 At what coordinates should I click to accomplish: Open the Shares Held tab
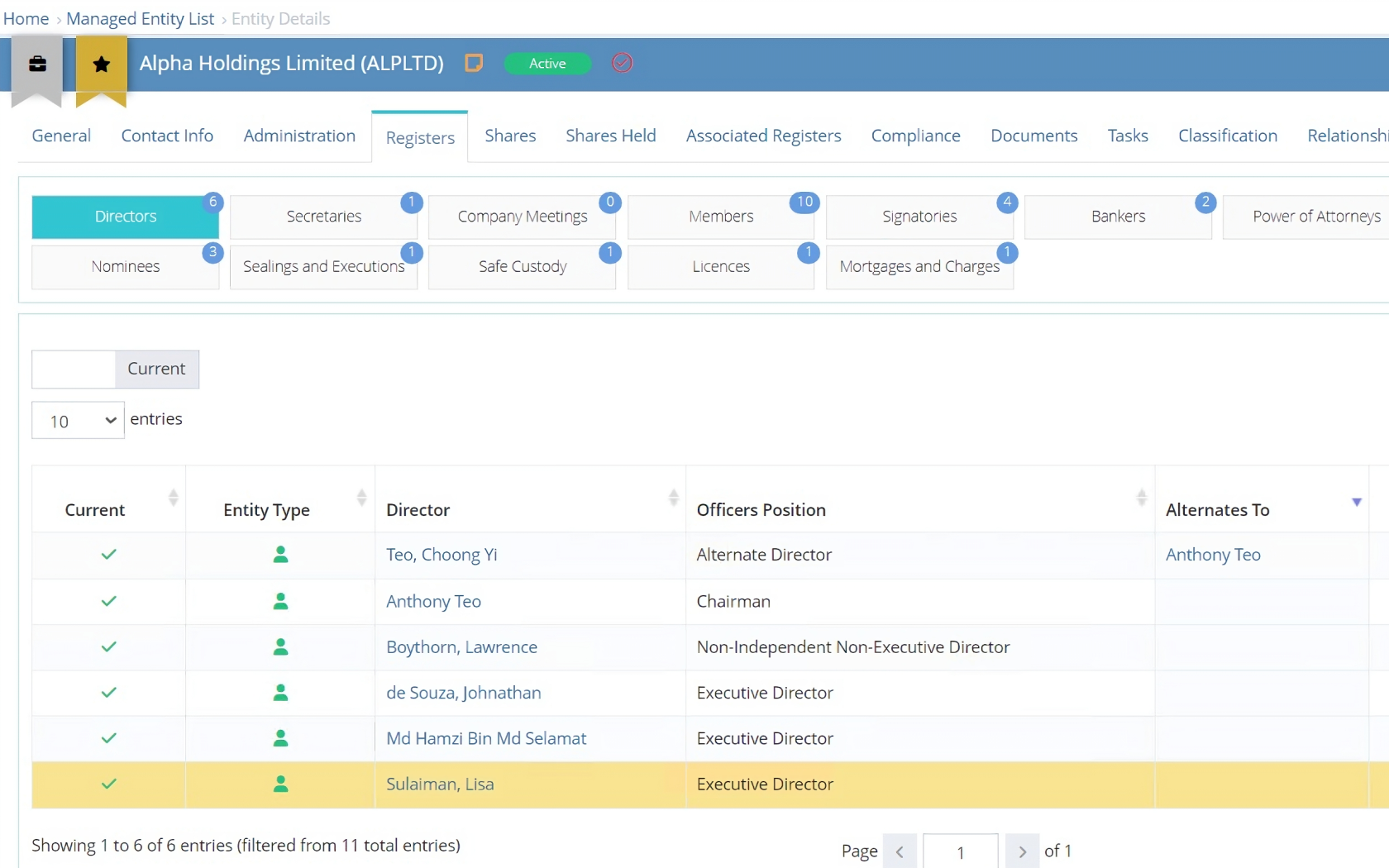610,136
